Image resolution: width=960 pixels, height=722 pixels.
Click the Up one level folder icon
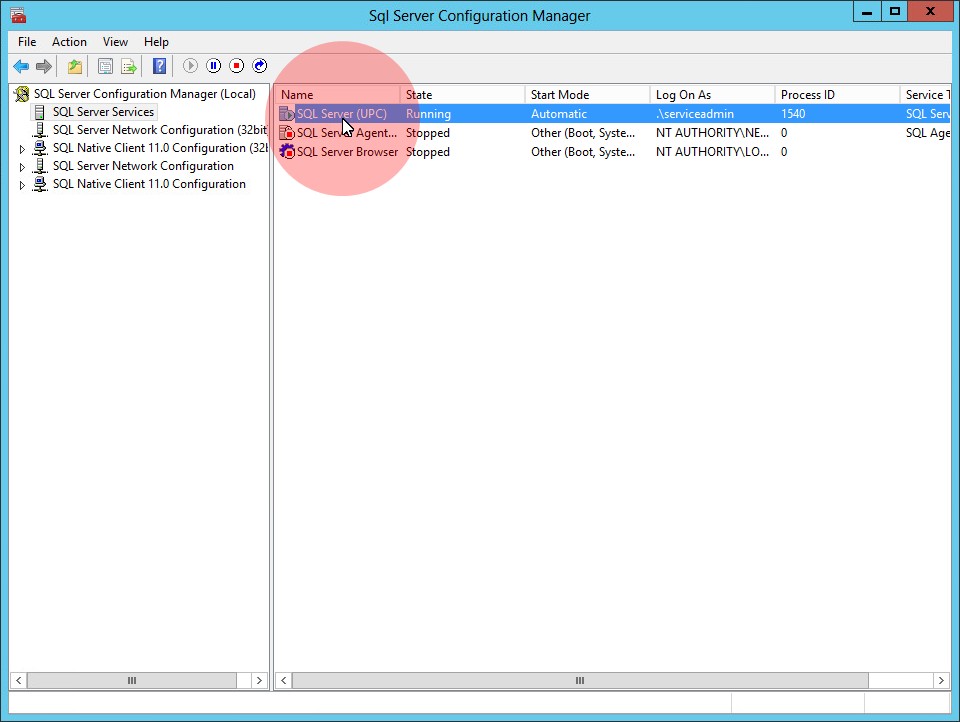coord(75,66)
